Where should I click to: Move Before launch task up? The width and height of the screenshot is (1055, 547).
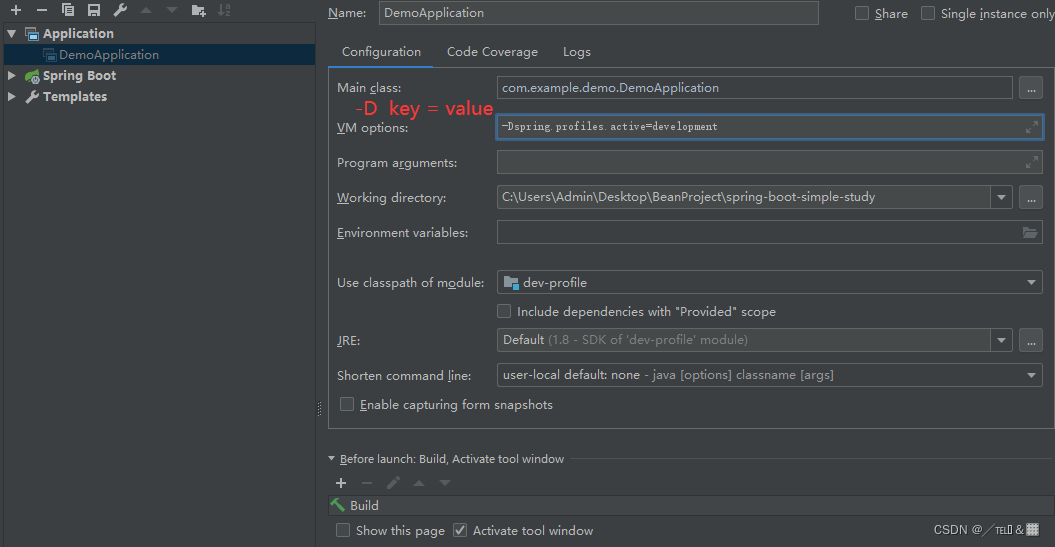click(419, 483)
